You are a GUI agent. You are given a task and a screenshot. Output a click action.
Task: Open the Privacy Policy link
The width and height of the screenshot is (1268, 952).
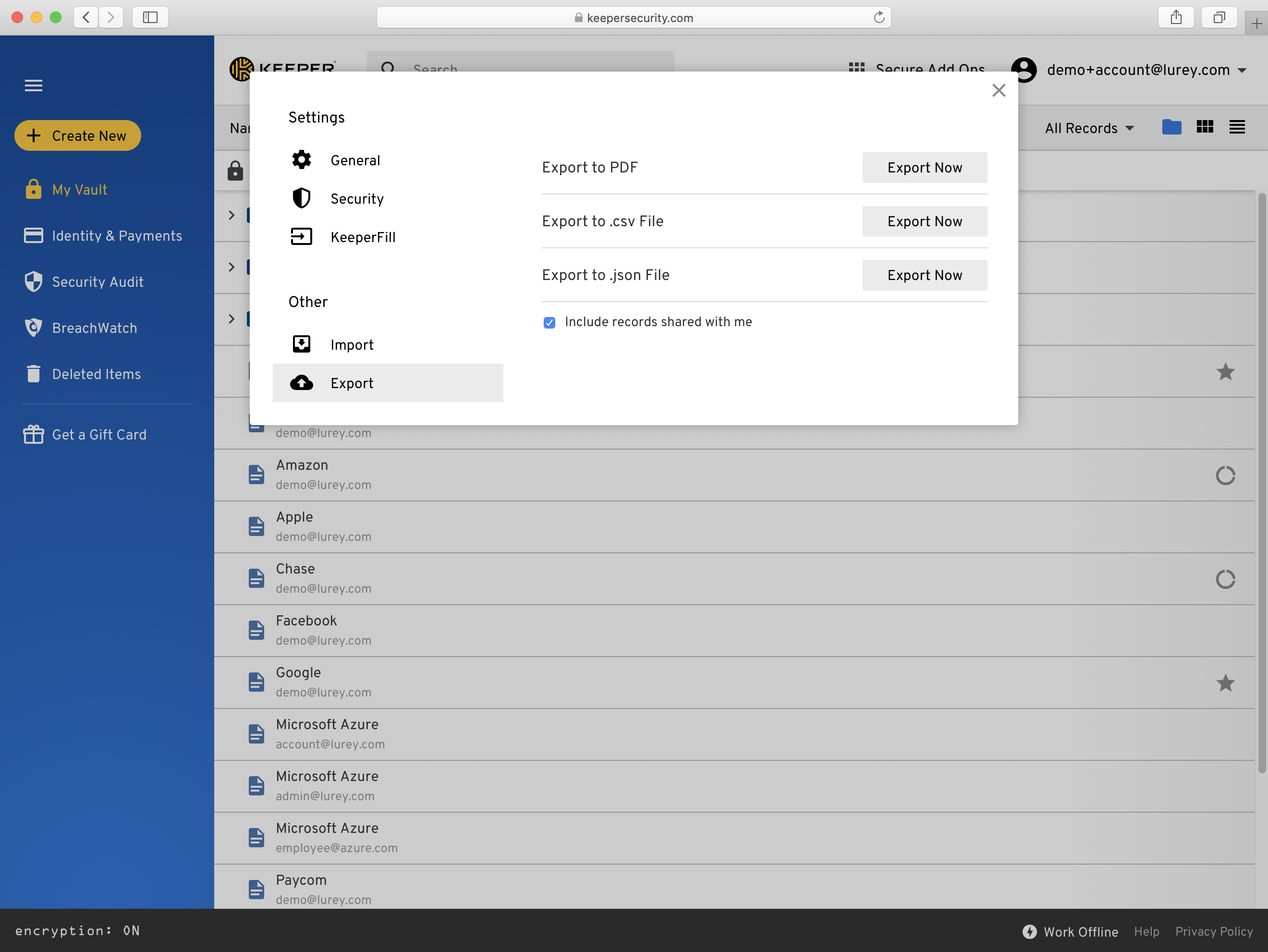[x=1214, y=931]
